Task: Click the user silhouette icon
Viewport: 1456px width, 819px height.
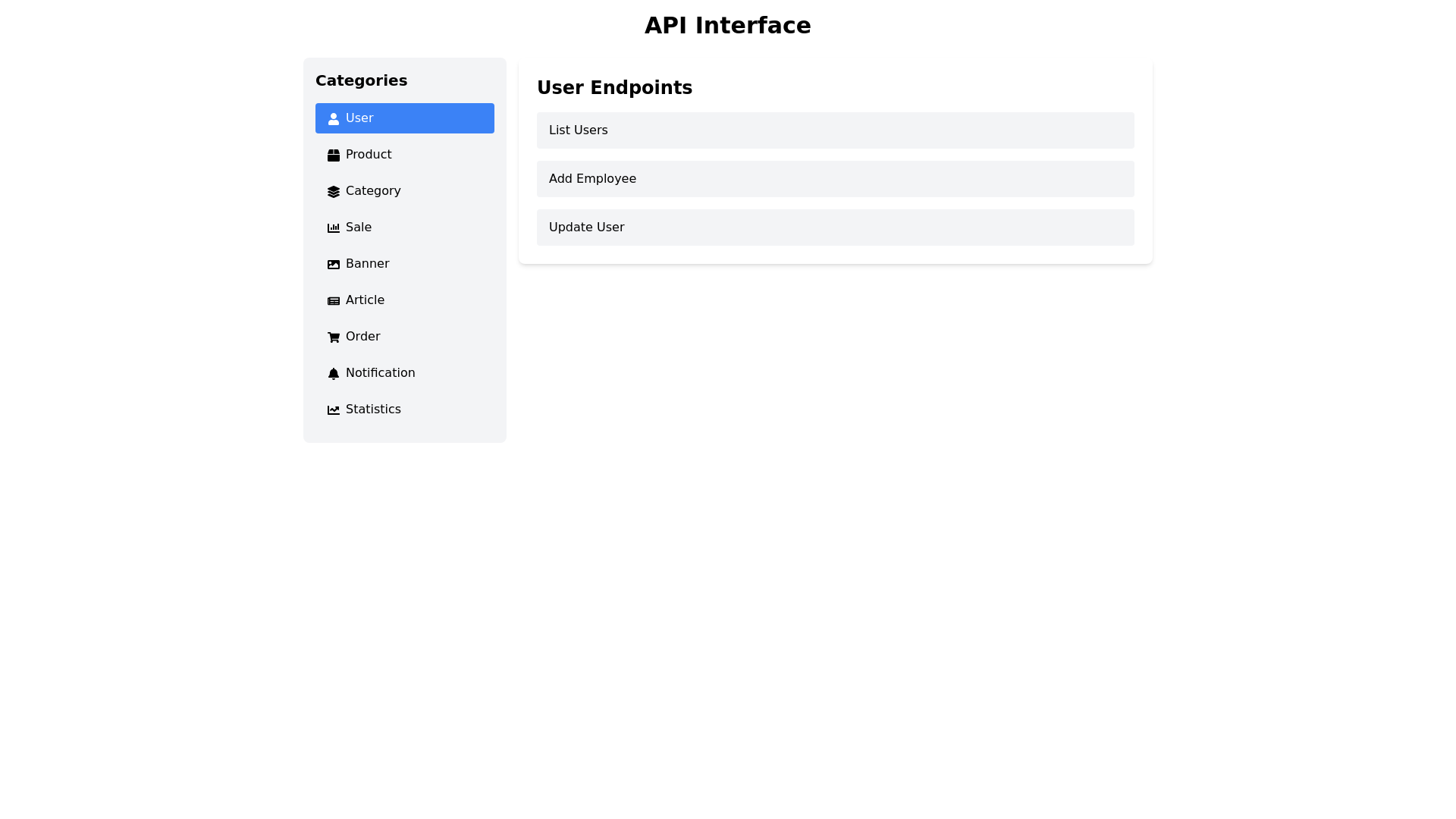Action: coord(334,119)
